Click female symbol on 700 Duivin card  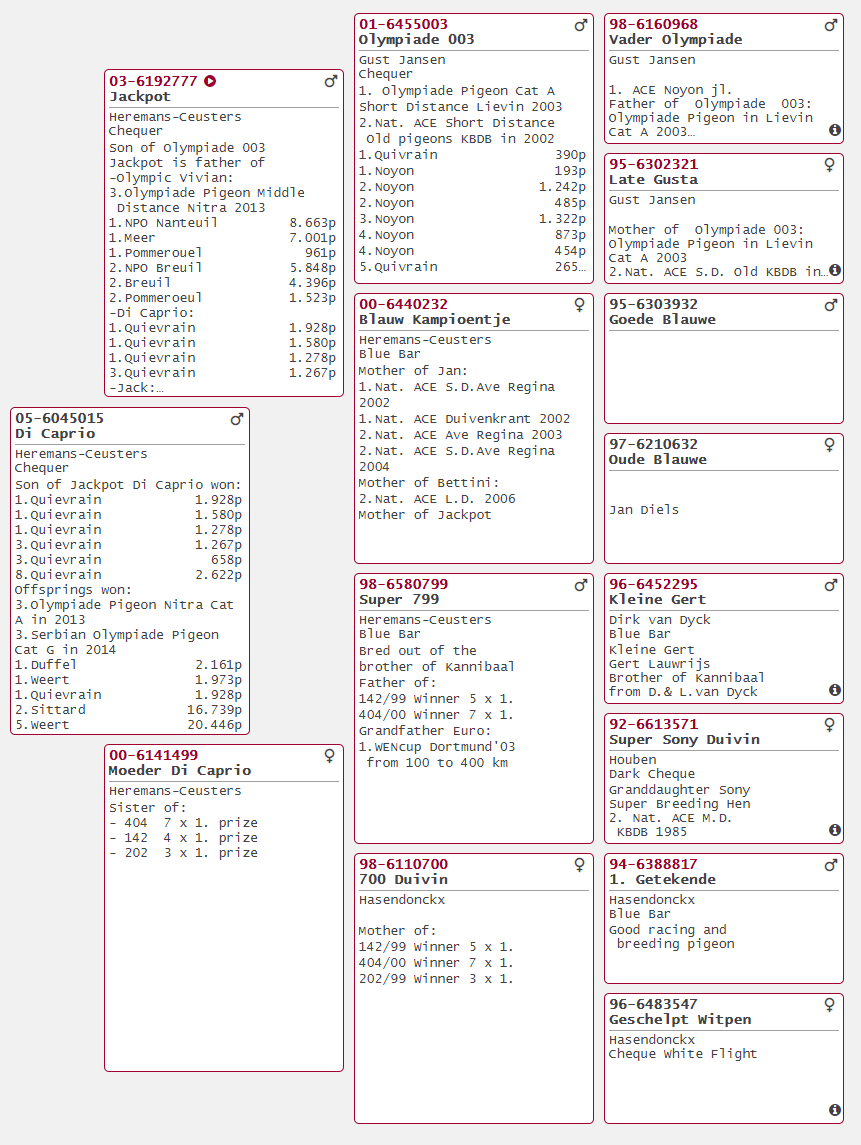pos(579,865)
